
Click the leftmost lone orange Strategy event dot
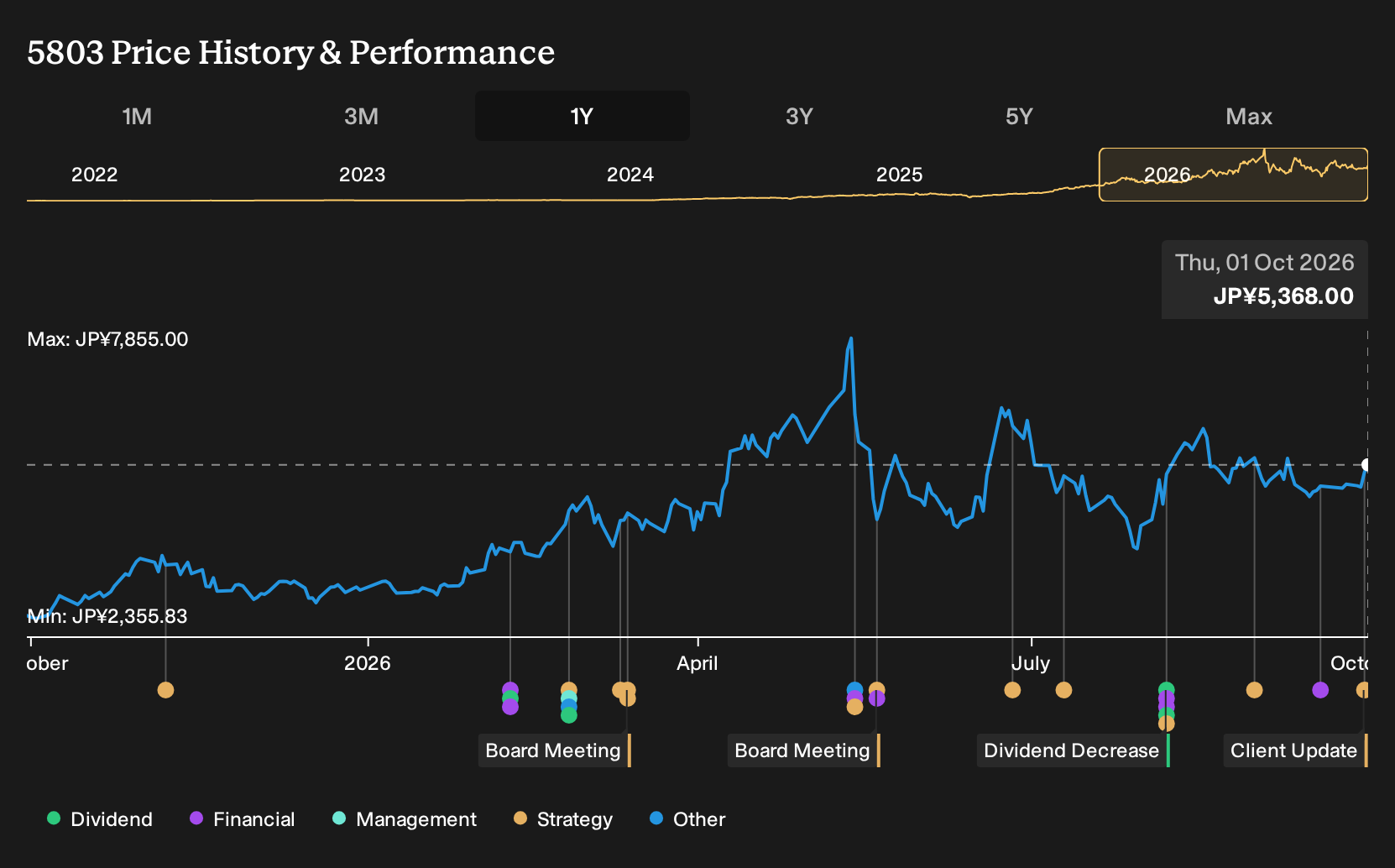[165, 690]
